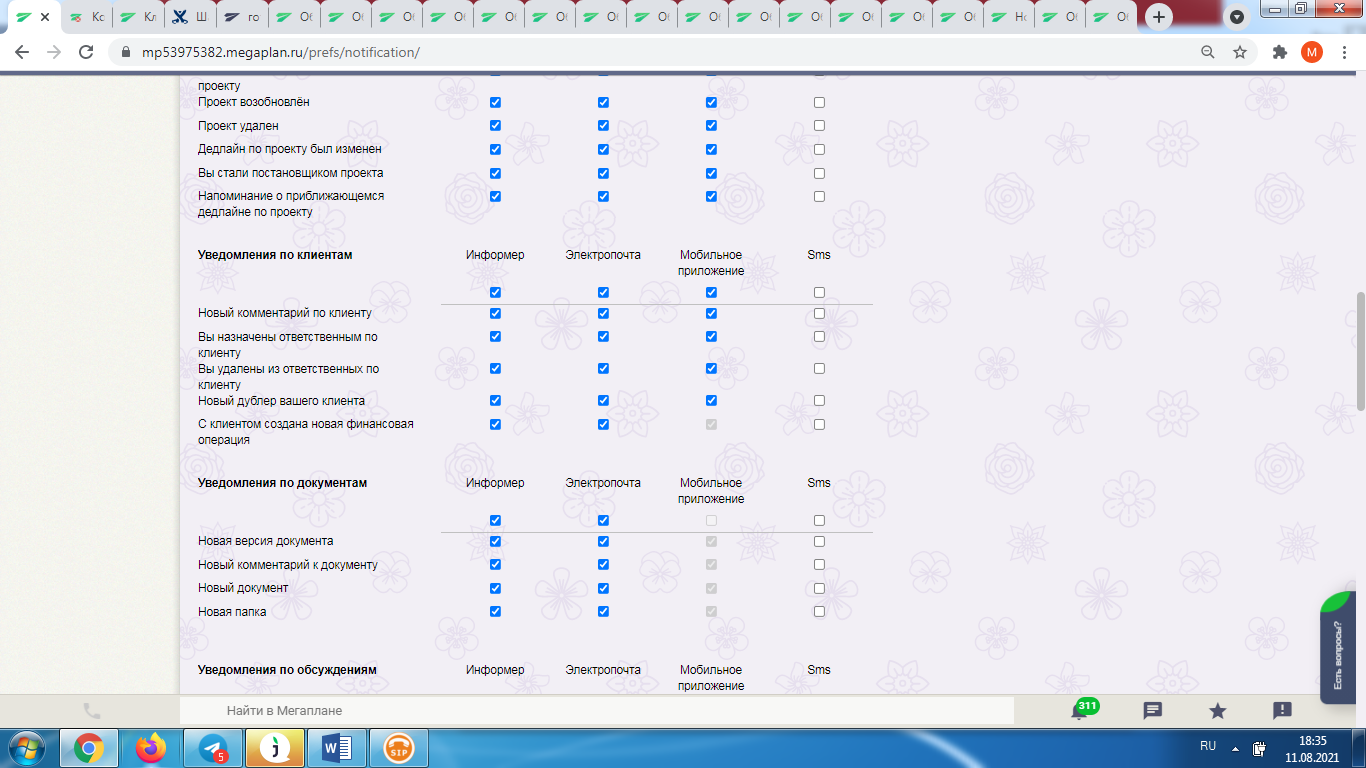The image size is (1366, 768).
Task: Switch to the 'го' browser tab
Action: [242, 17]
